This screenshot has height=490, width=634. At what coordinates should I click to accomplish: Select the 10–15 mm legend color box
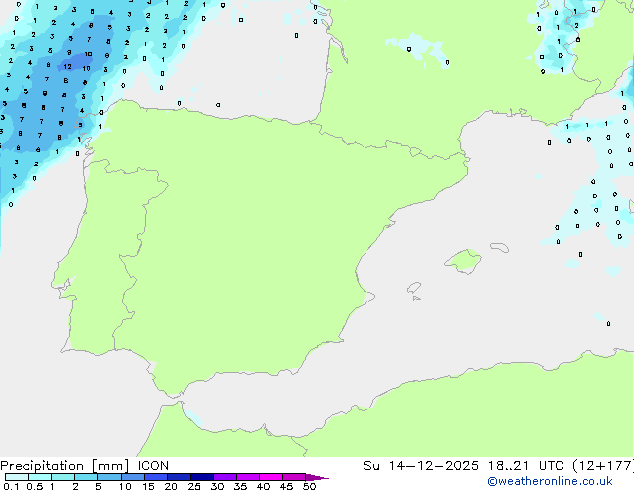point(132,477)
